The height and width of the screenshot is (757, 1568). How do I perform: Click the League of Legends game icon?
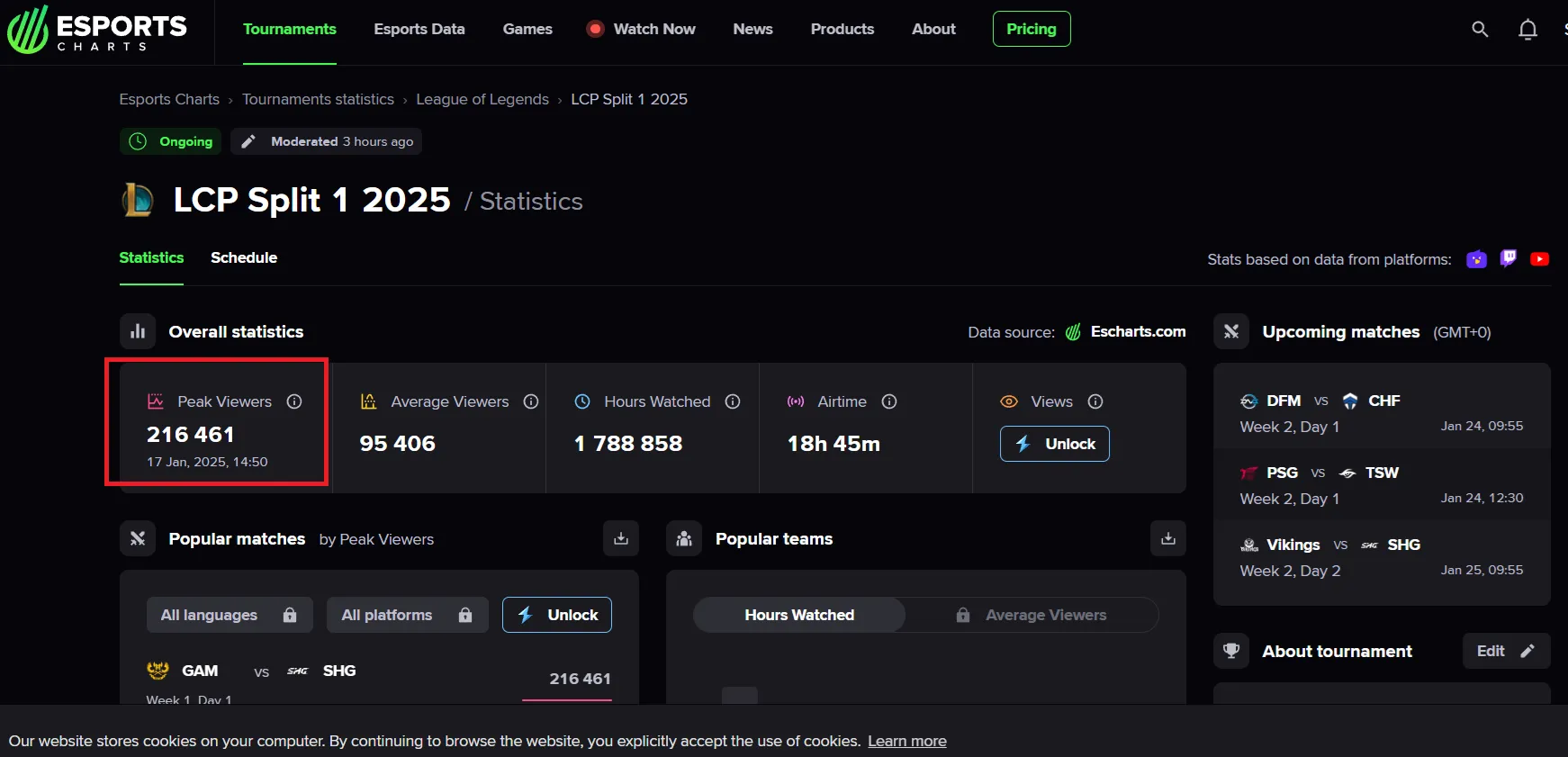[x=138, y=200]
